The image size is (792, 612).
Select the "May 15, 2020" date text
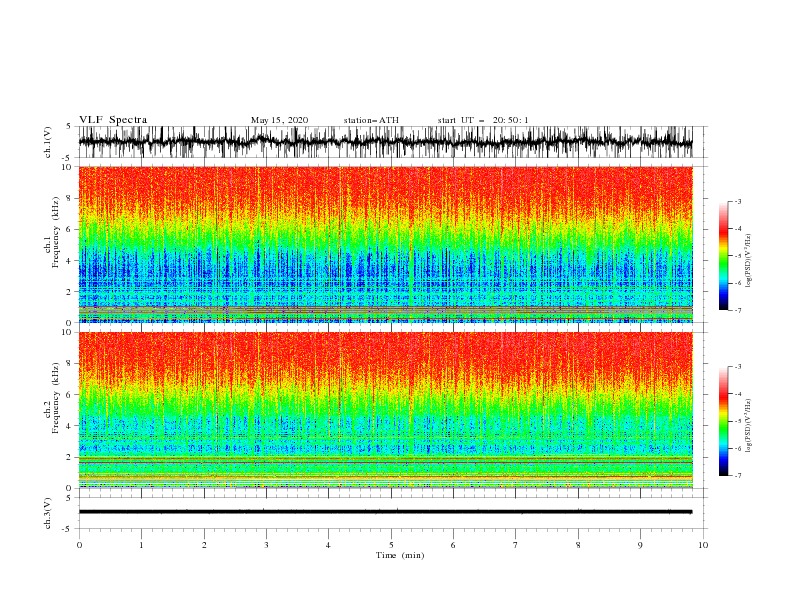pos(279,120)
